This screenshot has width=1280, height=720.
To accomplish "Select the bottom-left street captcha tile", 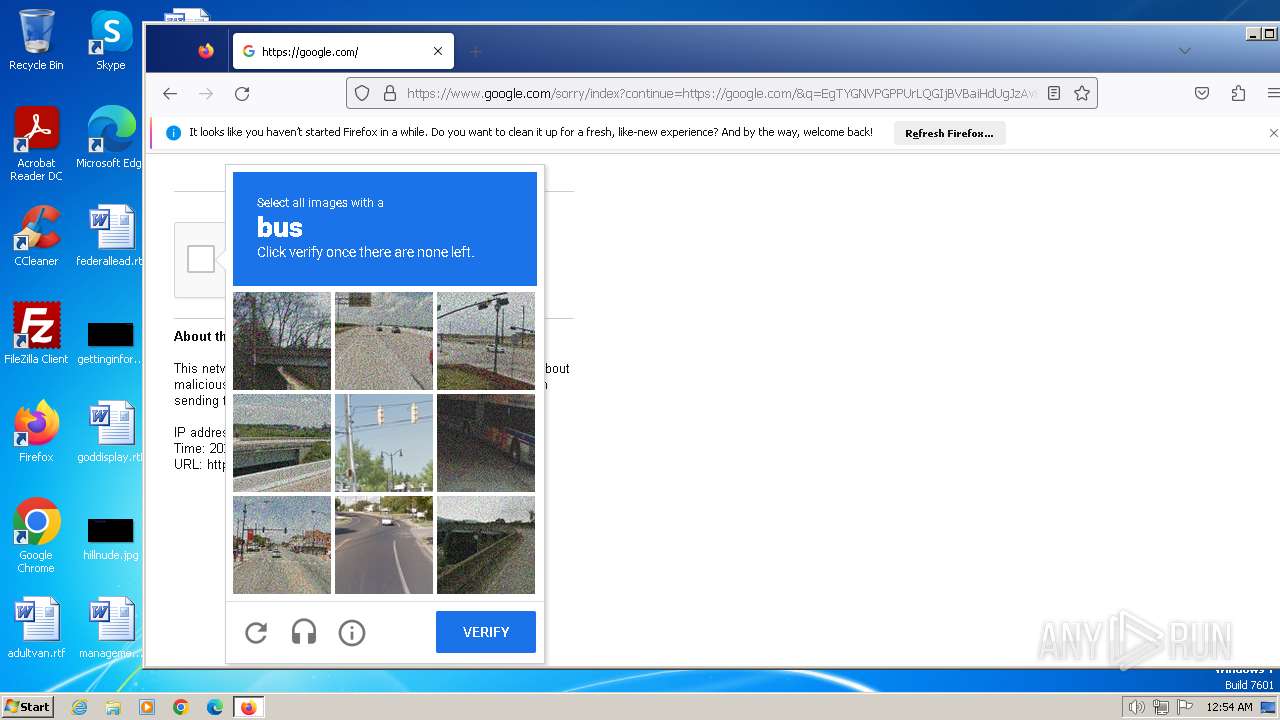I will click(x=282, y=545).
